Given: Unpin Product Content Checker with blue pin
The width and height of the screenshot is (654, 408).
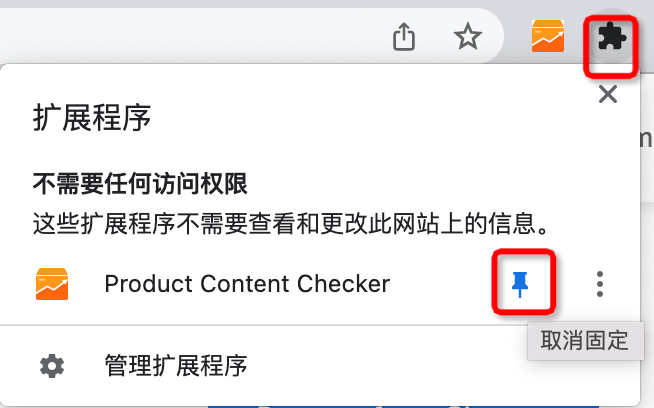Looking at the screenshot, I should click(520, 285).
